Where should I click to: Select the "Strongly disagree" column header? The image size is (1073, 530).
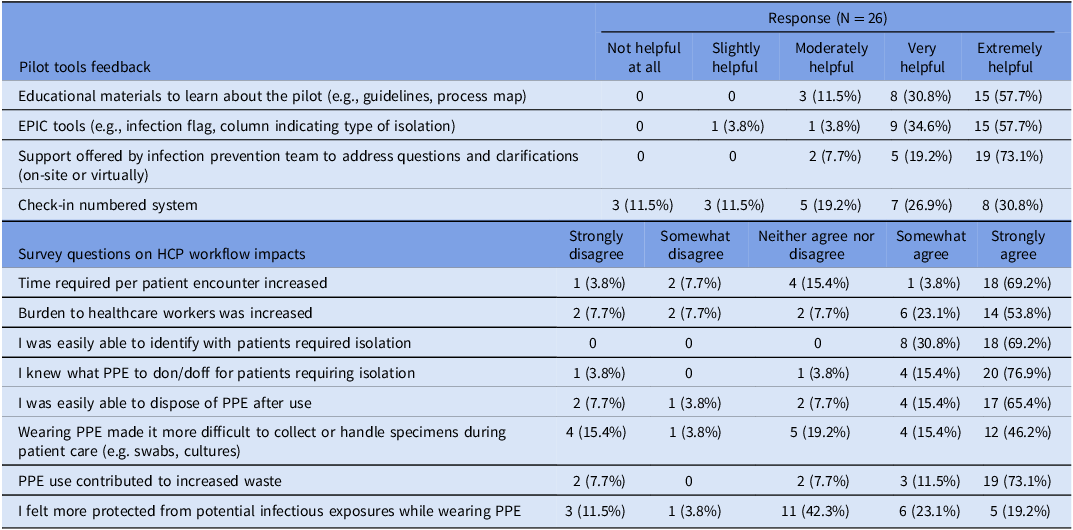[x=596, y=245]
